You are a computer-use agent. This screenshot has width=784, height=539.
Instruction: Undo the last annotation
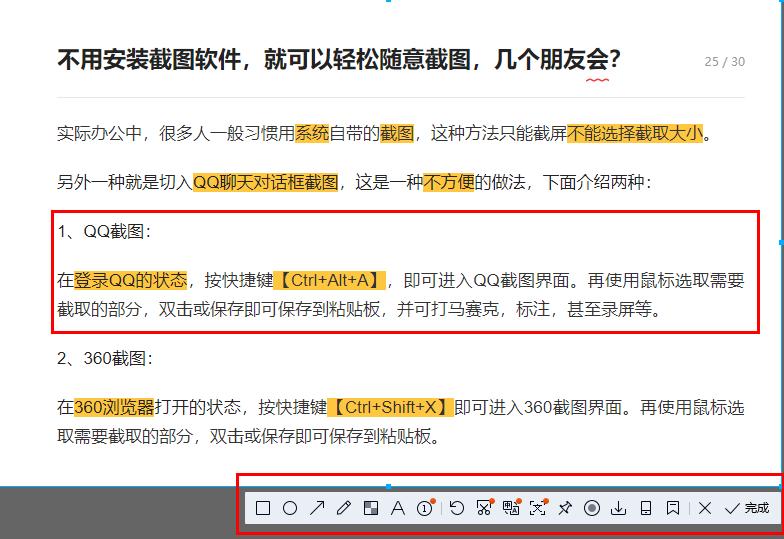[456, 508]
